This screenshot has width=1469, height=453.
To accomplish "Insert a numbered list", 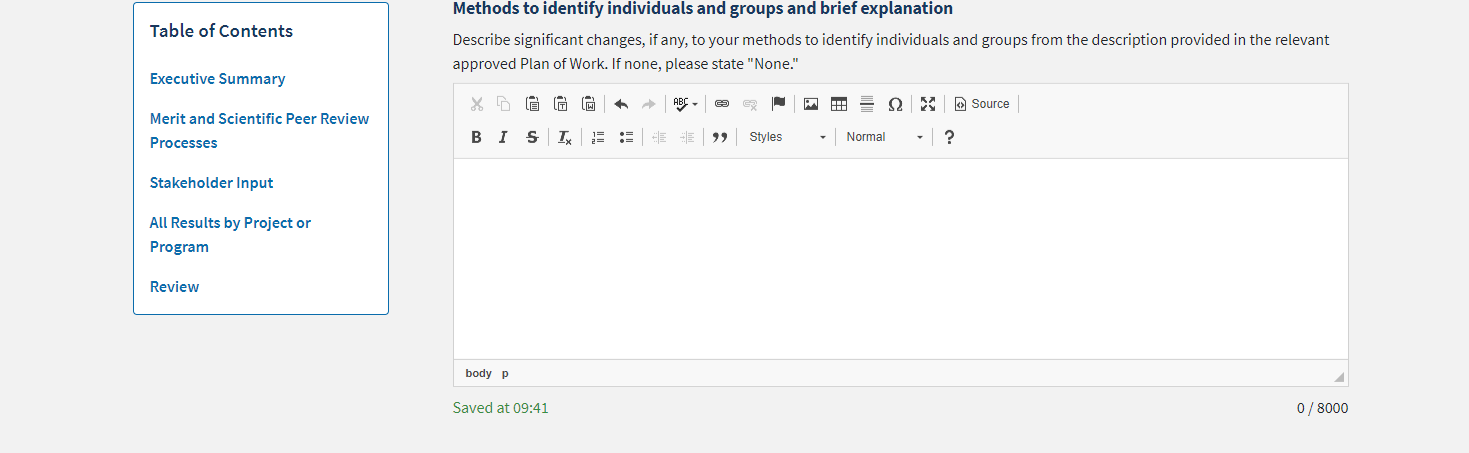I will [x=598, y=137].
